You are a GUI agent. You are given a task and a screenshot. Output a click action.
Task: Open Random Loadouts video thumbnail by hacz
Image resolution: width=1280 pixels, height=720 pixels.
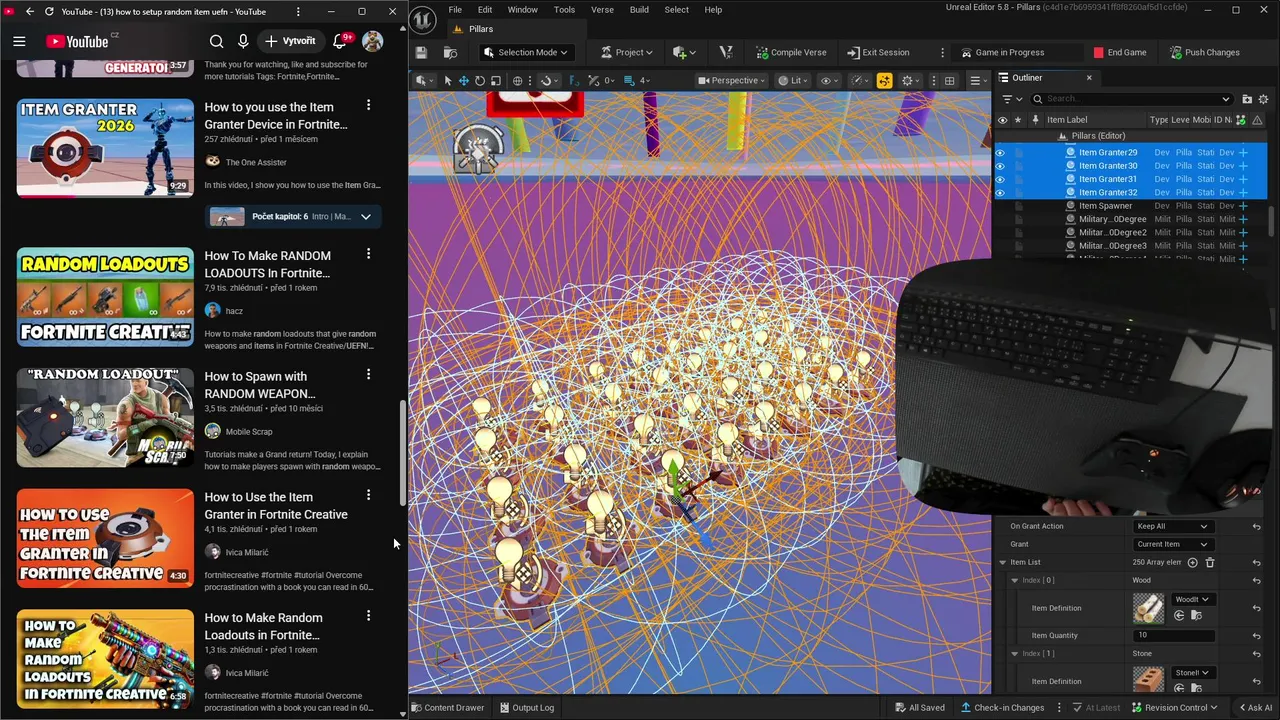[105, 296]
